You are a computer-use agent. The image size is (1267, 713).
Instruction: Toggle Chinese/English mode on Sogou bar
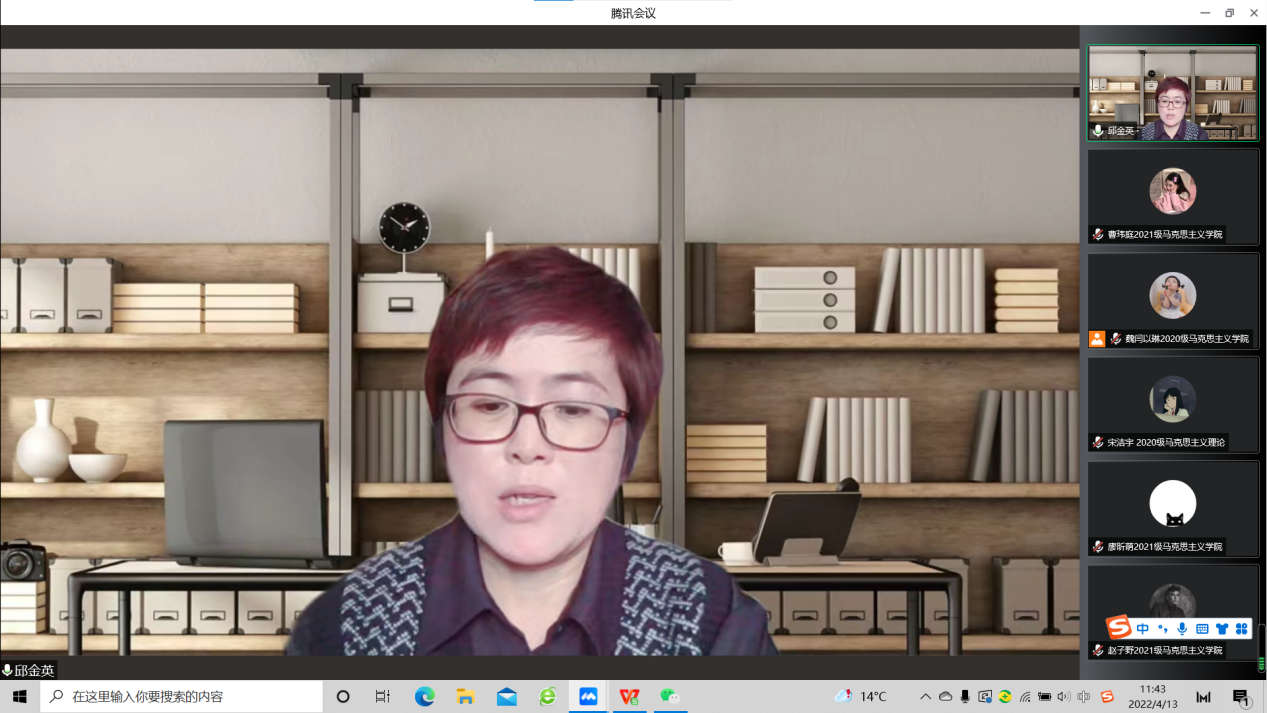coord(1143,629)
